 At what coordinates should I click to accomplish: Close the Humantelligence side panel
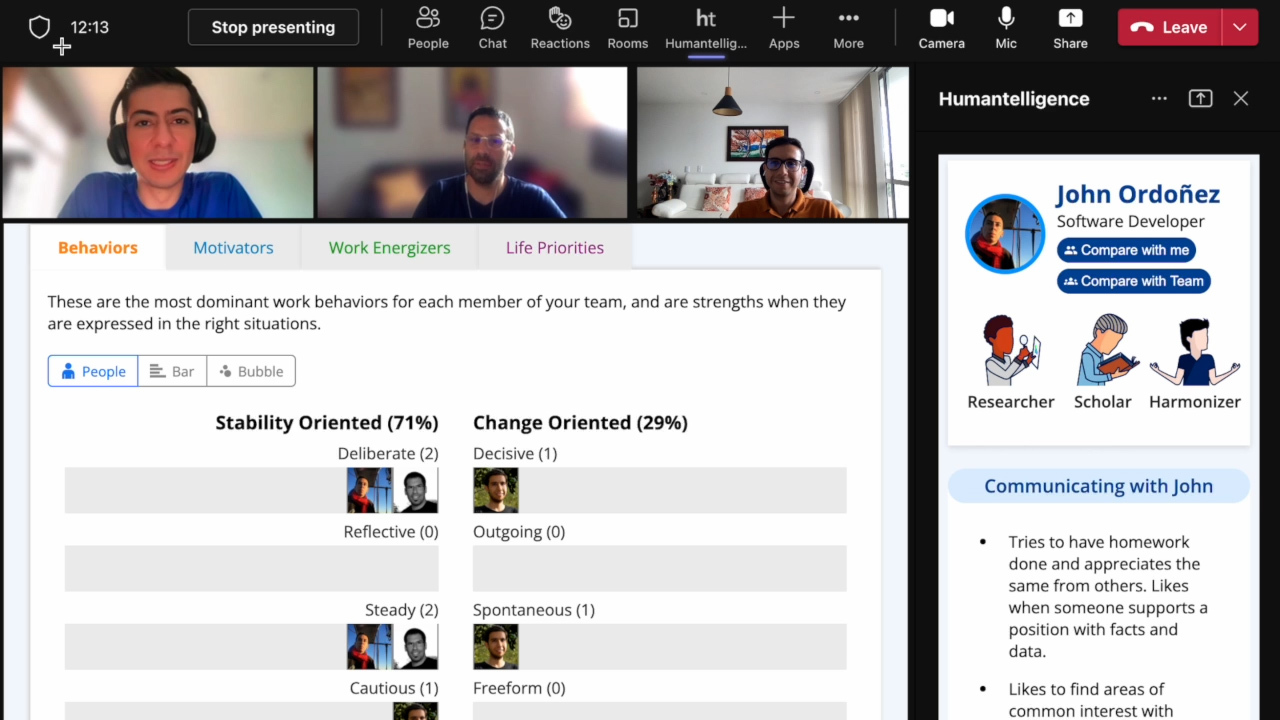(1241, 98)
